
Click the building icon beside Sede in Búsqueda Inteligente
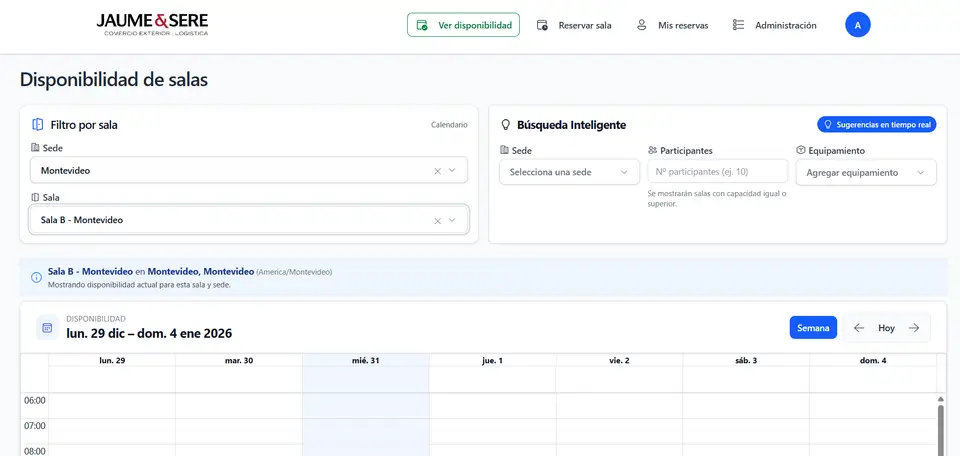coord(504,150)
